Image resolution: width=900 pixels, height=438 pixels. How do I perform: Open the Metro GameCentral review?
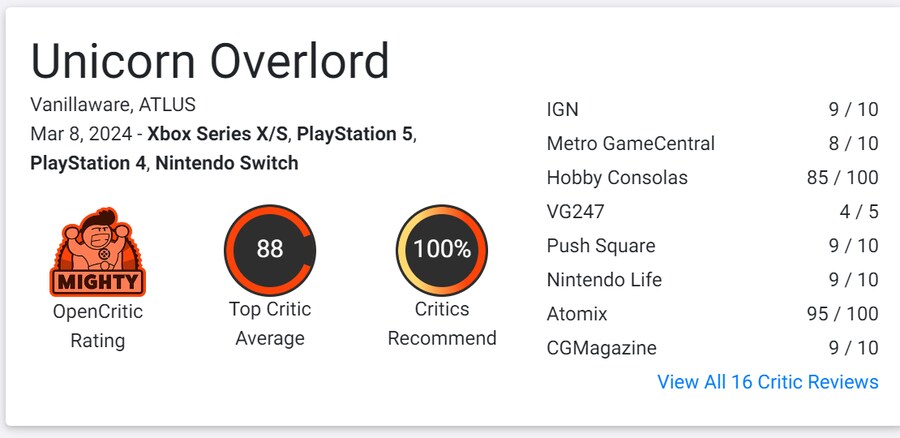tap(630, 144)
